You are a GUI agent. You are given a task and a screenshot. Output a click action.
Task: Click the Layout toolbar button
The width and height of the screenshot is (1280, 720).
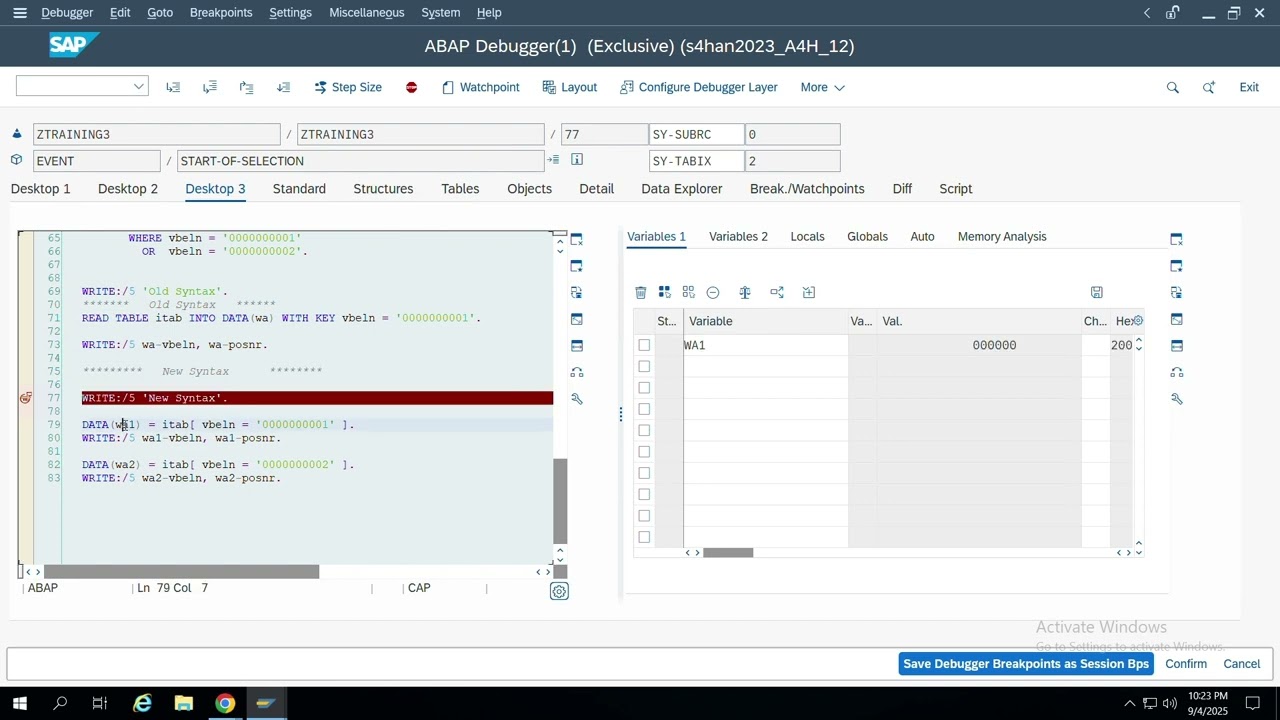570,87
